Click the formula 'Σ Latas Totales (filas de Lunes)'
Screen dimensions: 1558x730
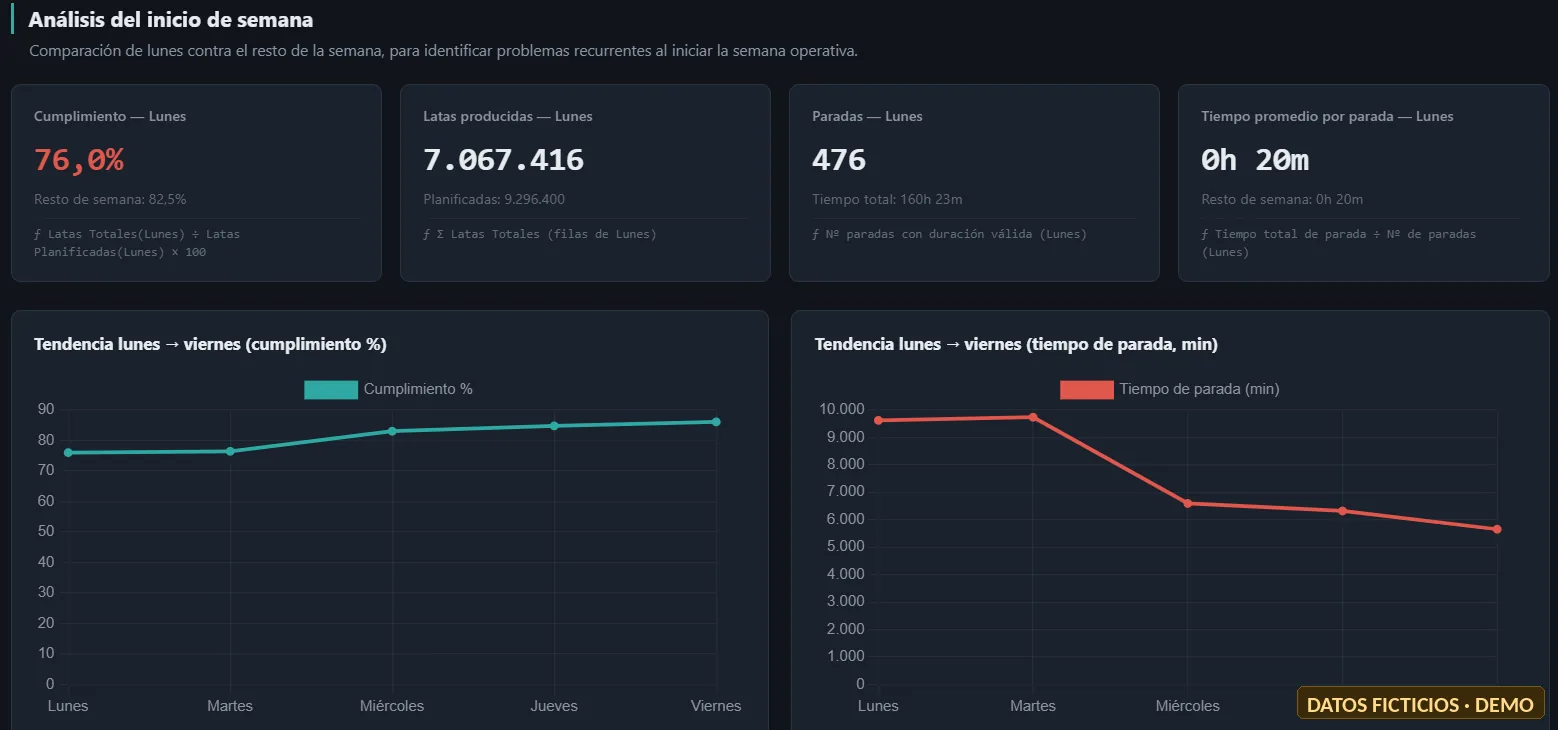(x=540, y=234)
